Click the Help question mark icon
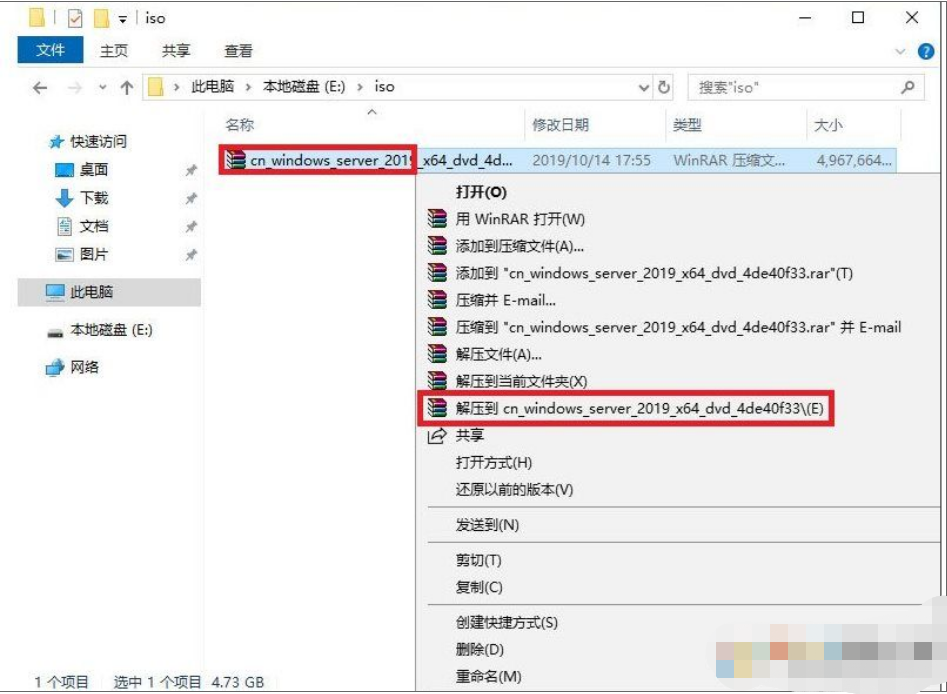The width and height of the screenshot is (947, 694). coord(926,50)
